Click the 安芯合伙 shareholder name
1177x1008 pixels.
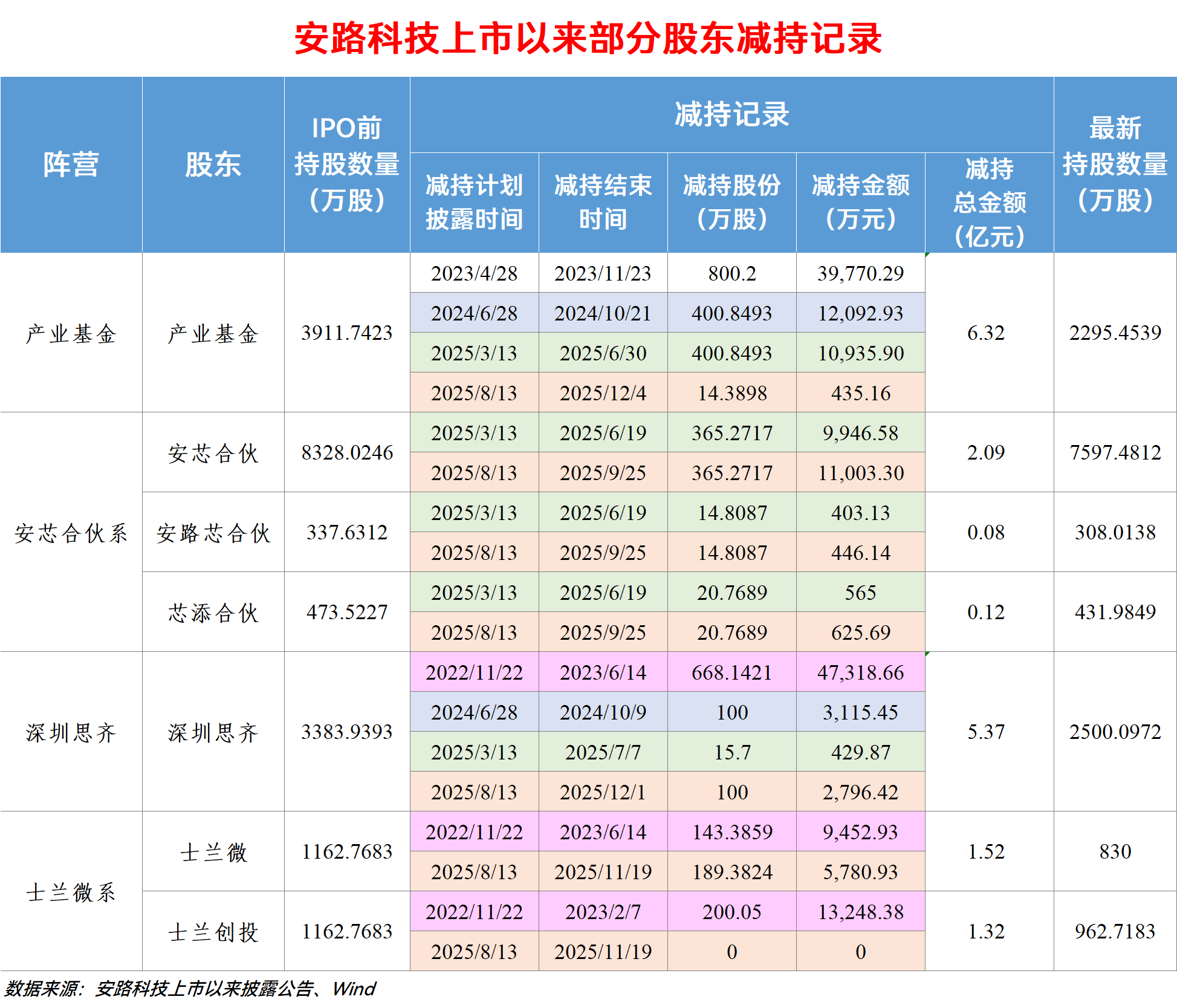tap(212, 453)
